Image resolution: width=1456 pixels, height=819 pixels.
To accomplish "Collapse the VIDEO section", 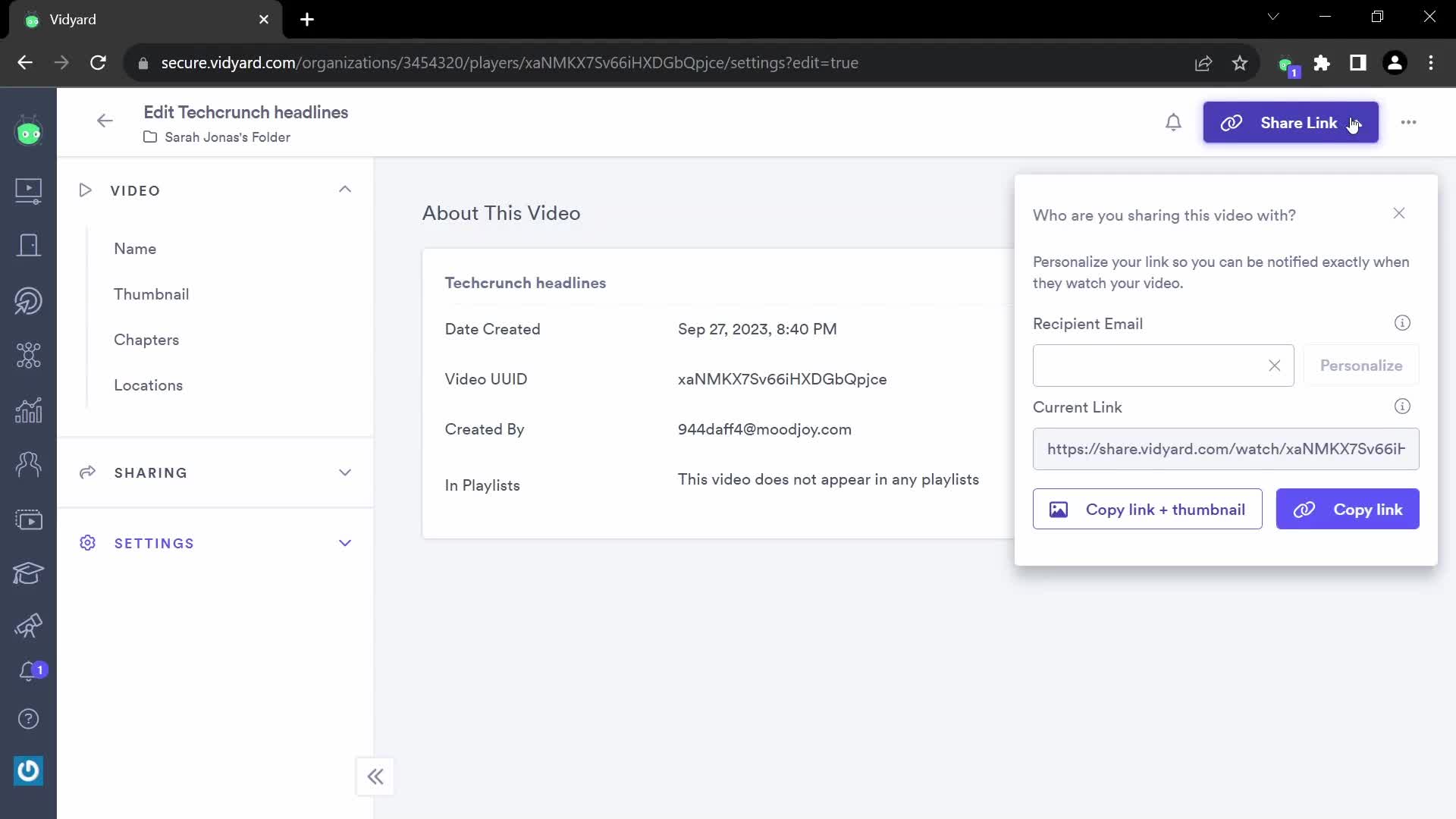I will (x=345, y=190).
